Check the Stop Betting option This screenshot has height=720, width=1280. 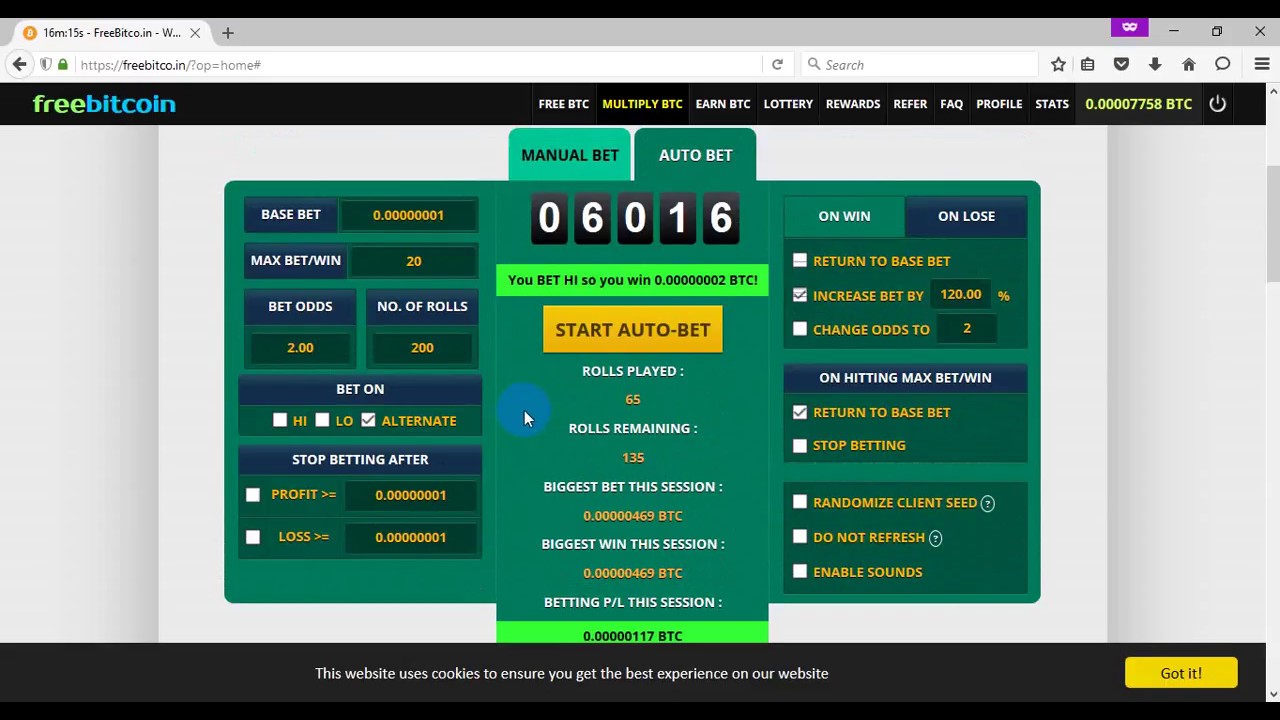[x=800, y=446]
